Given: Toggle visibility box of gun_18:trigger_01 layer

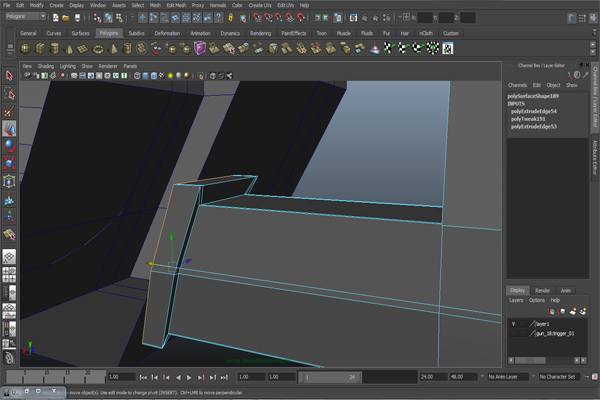Looking at the screenshot, I should click(513, 333).
